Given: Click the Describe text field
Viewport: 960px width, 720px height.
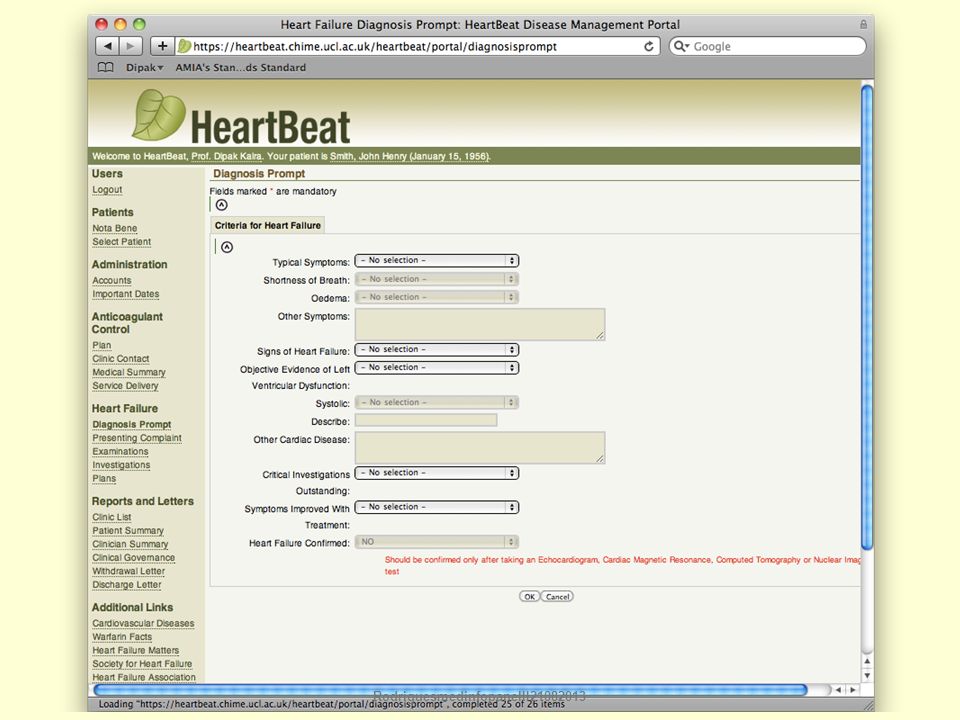Looking at the screenshot, I should coord(426,421).
